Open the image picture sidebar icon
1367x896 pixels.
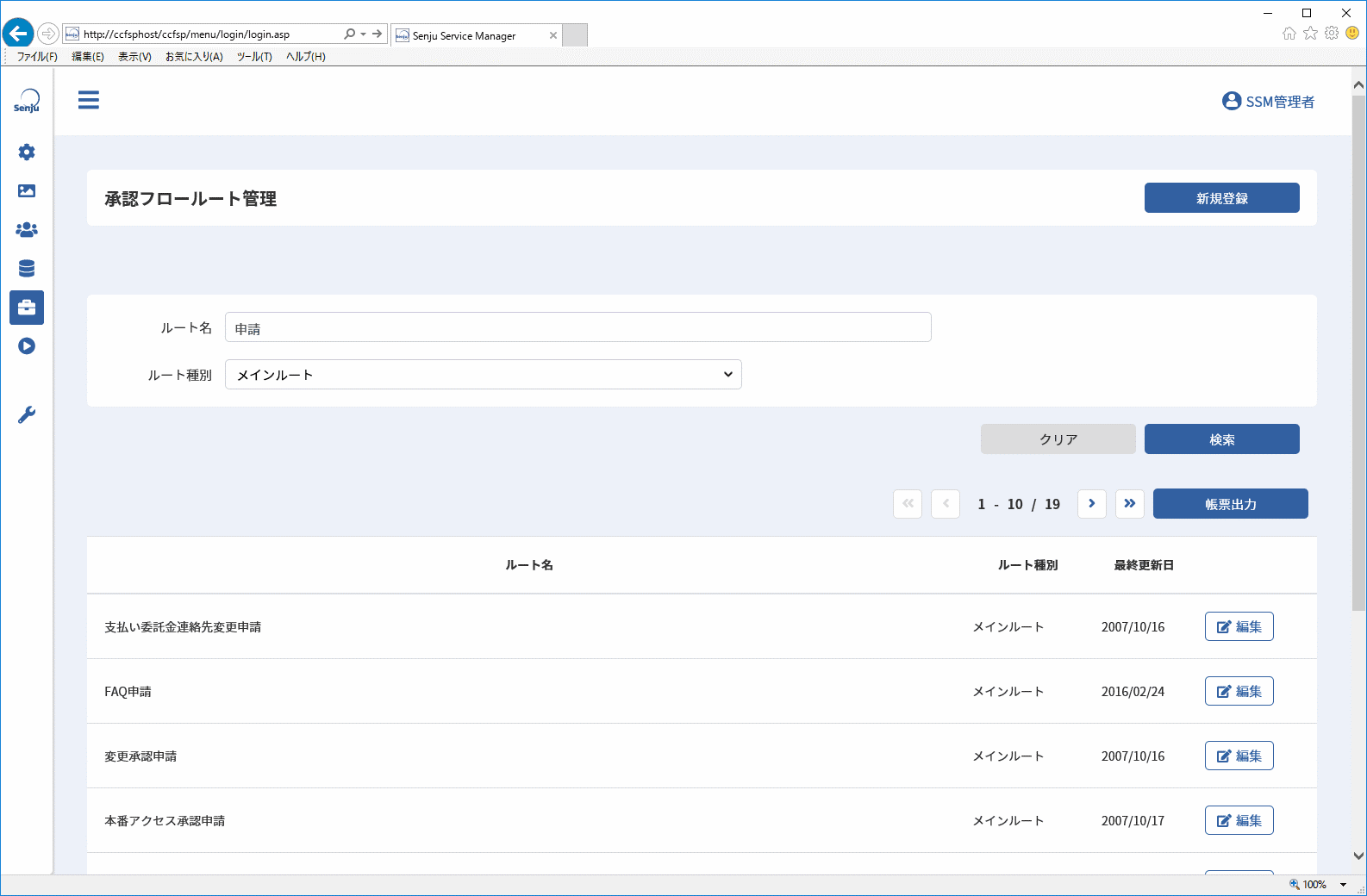[27, 191]
